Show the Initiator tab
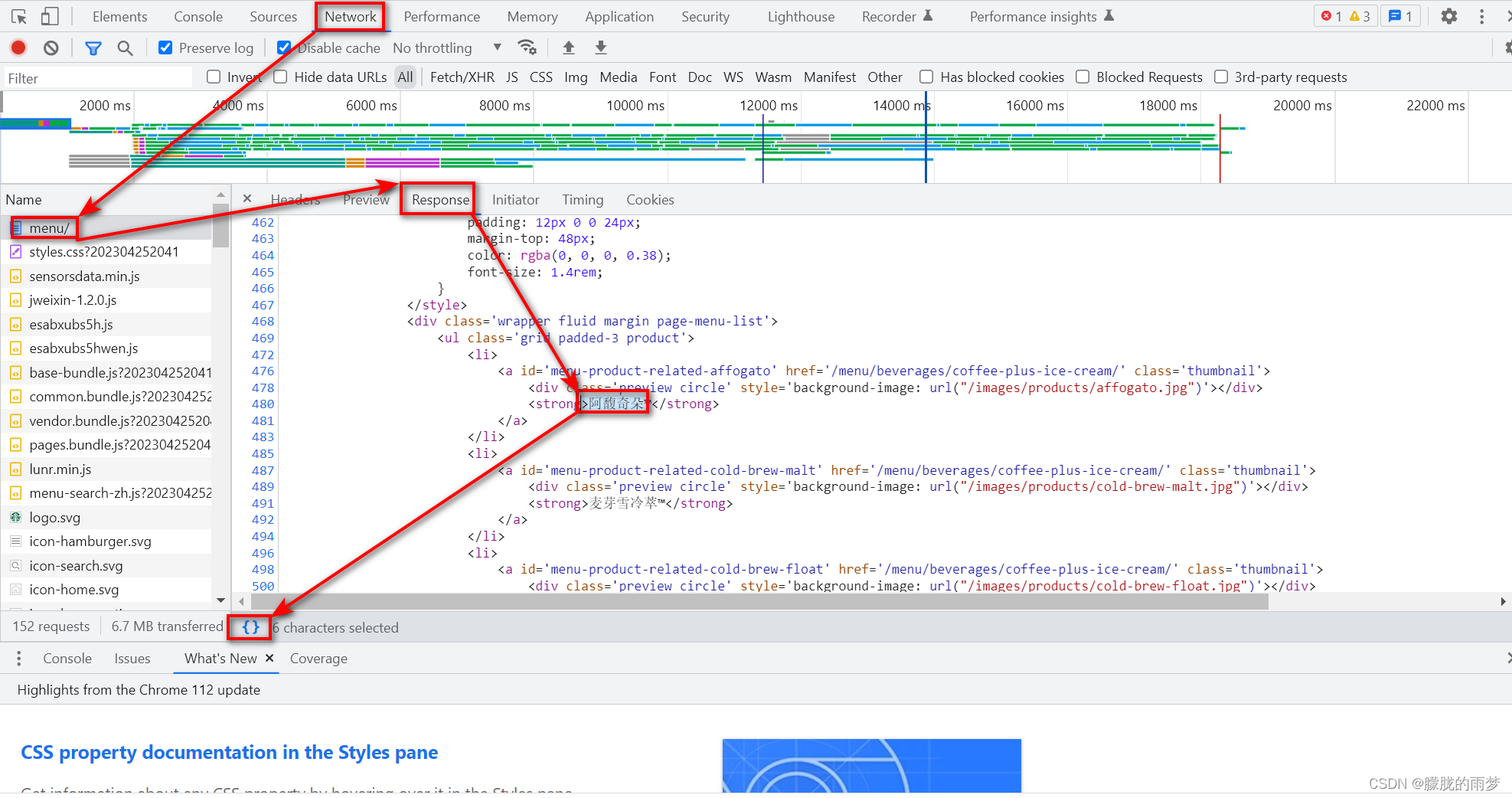Viewport: 1512px width, 798px height. [x=515, y=199]
